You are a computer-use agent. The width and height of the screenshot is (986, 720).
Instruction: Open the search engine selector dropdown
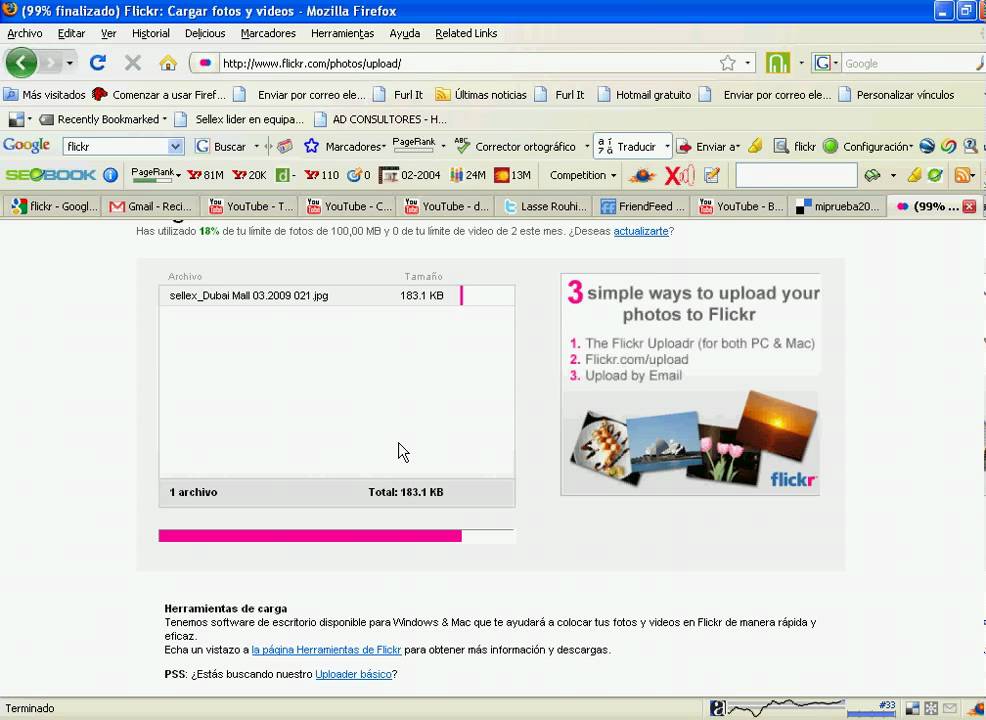click(826, 63)
